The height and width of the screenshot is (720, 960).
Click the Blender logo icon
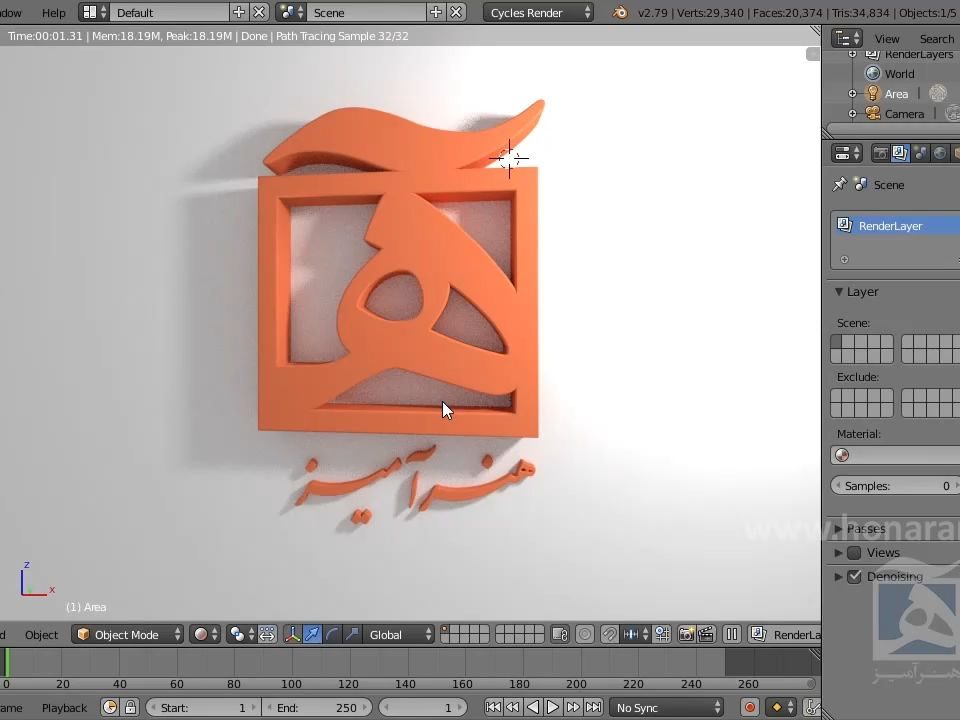point(620,12)
